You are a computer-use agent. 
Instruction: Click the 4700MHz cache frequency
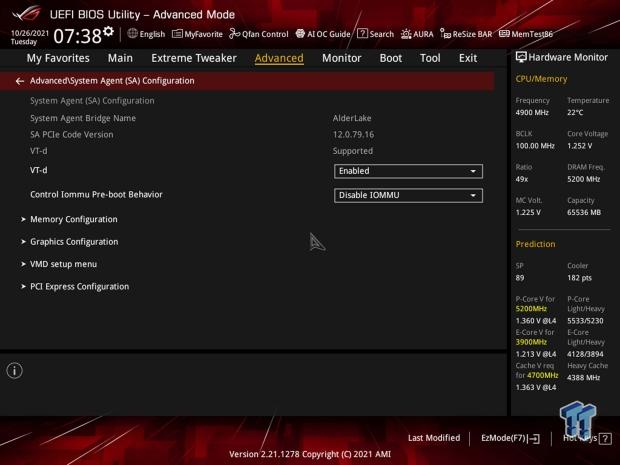(x=542, y=375)
